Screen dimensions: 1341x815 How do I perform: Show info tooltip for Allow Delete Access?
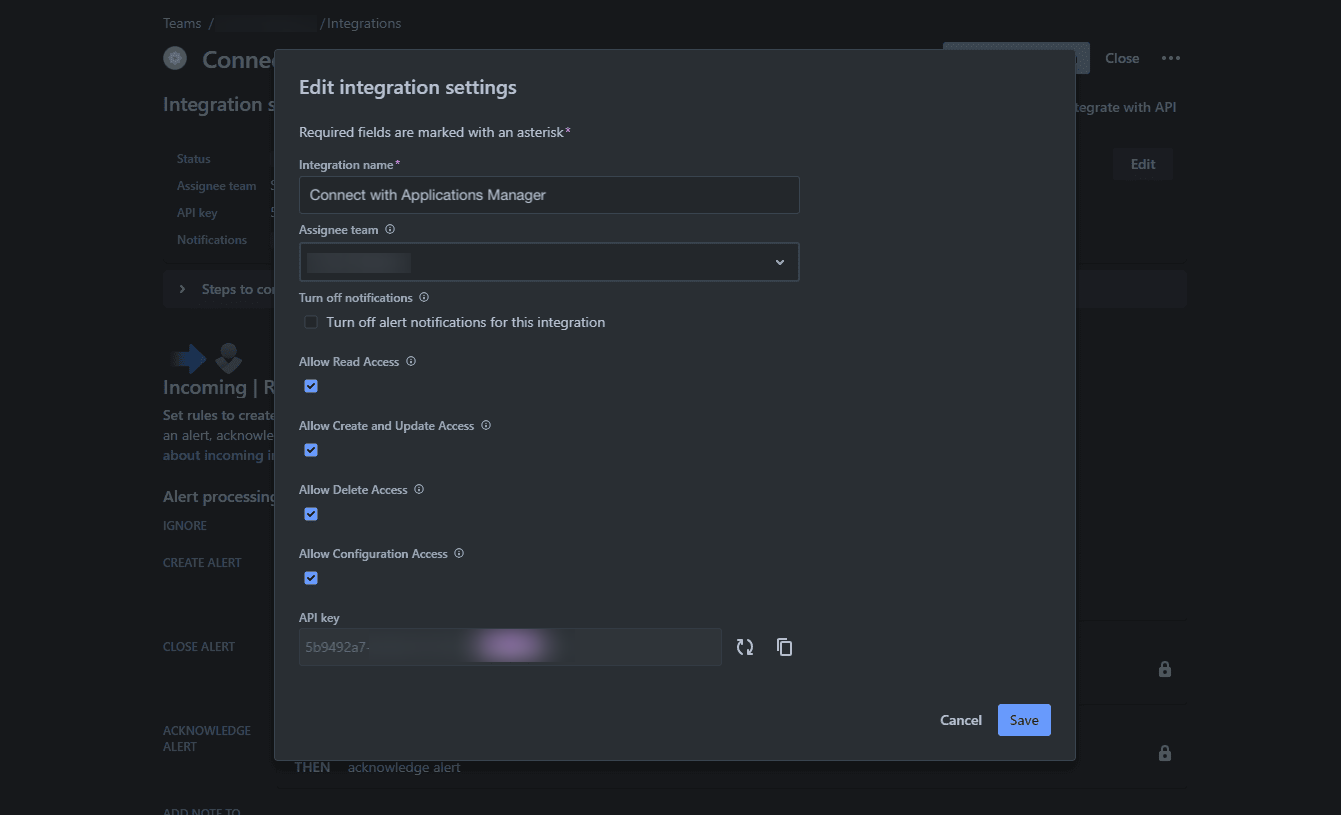point(419,489)
